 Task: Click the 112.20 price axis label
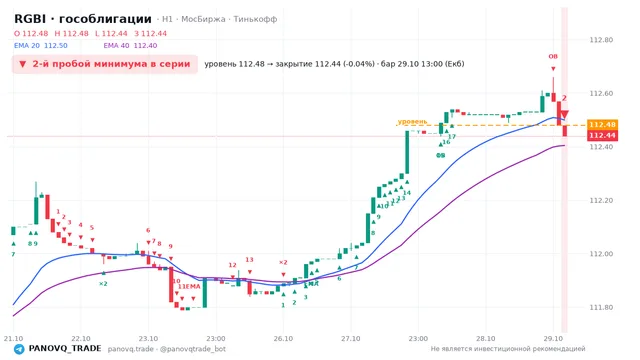point(601,200)
